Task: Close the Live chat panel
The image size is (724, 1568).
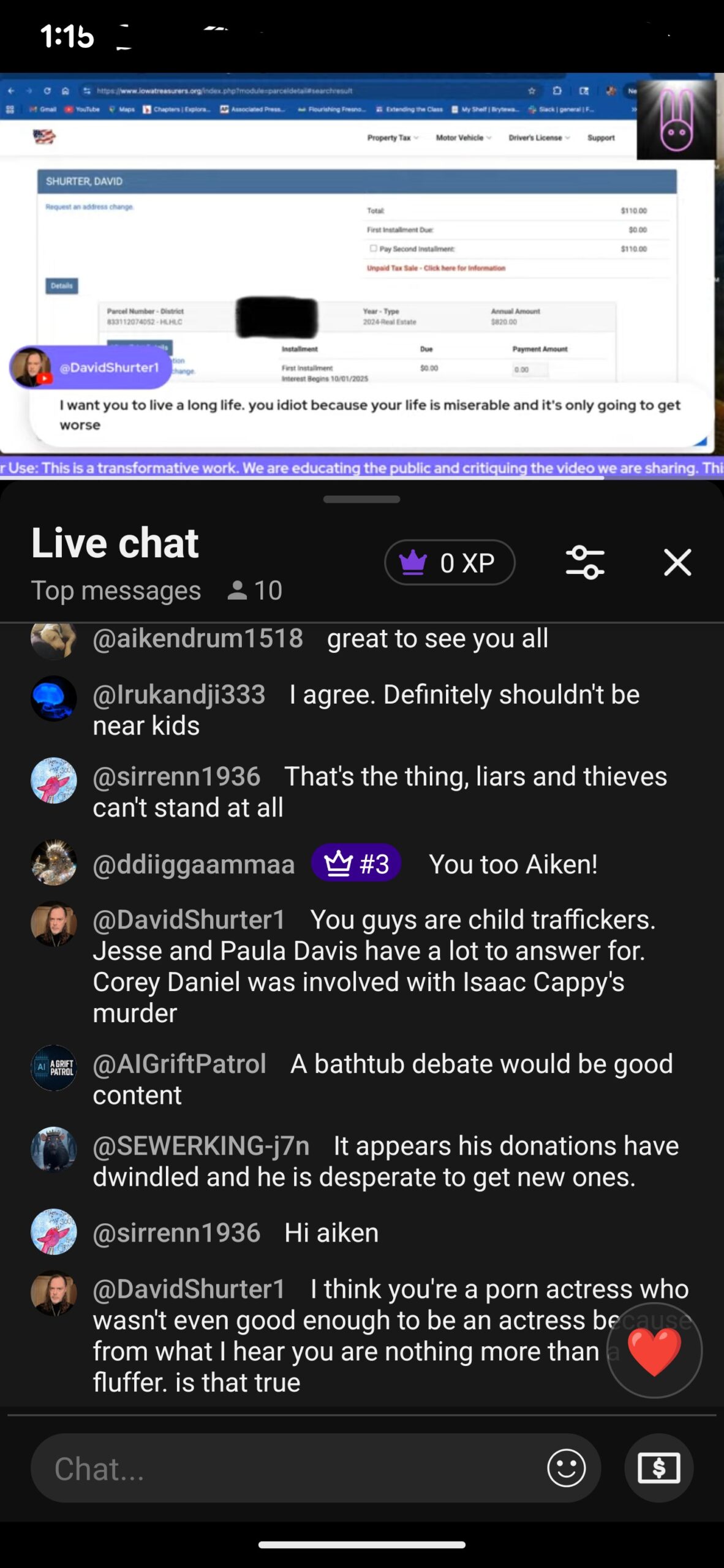Action: pyautogui.click(x=677, y=562)
